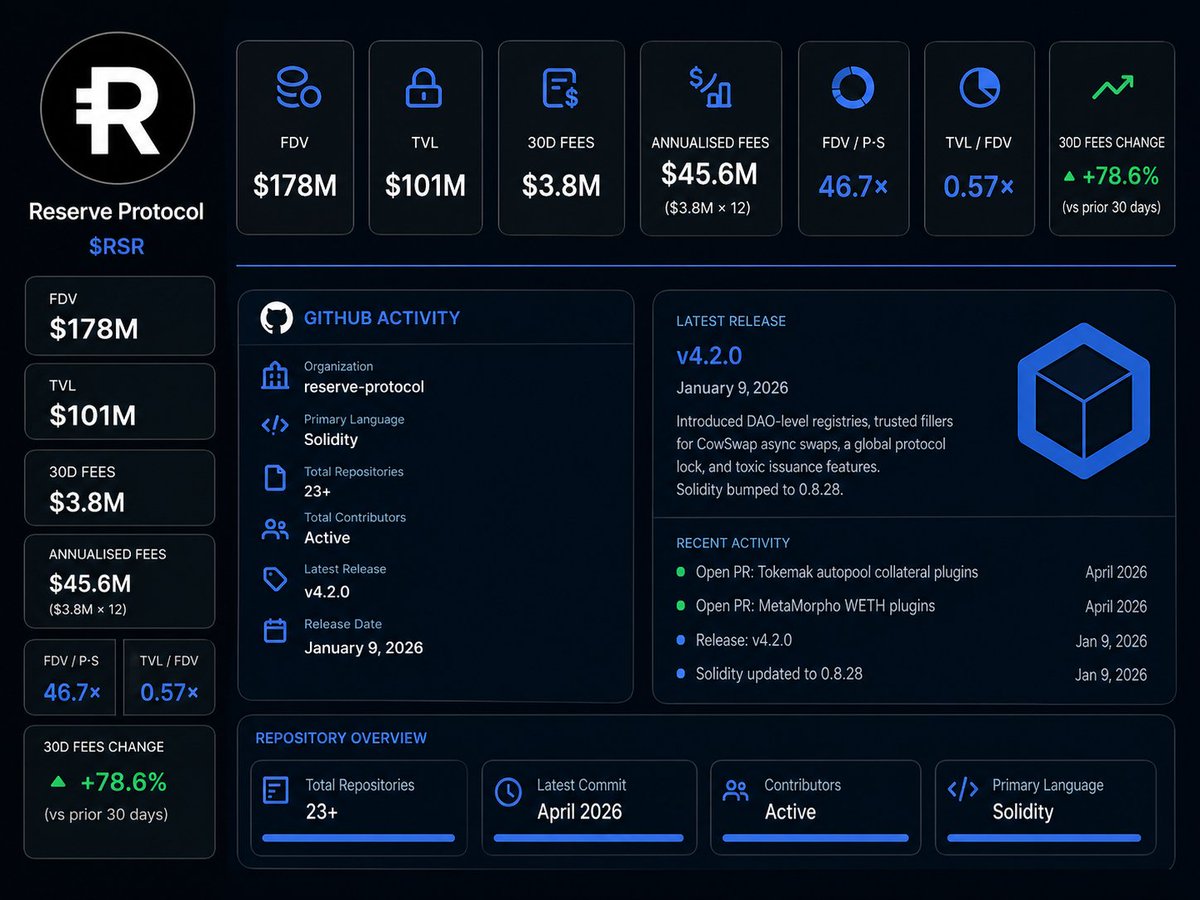Viewport: 1200px width, 900px height.
Task: Click the green triangle in the sidebar 30D Fees Change card
Action: coord(58,781)
